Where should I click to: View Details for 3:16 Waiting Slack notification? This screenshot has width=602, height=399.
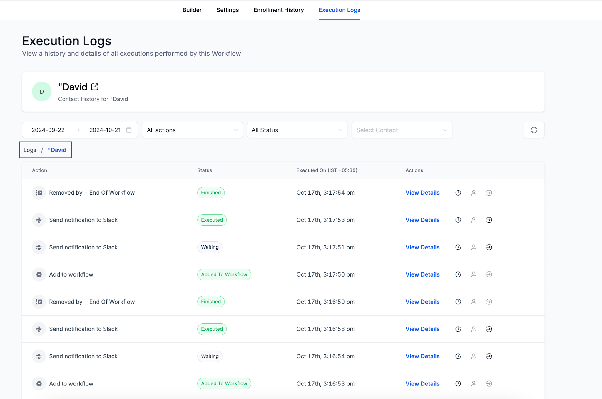(422, 356)
